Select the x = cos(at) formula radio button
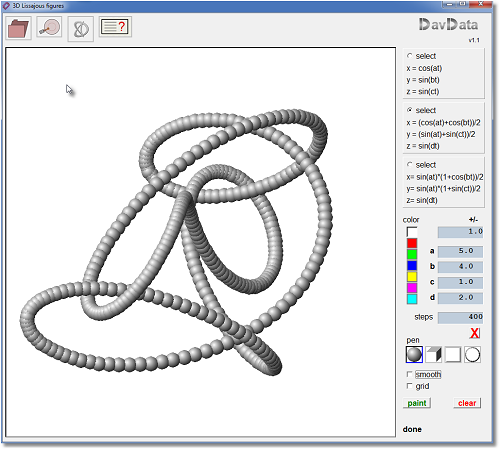Screen dimensions: 500x450 pyautogui.click(x=410, y=56)
